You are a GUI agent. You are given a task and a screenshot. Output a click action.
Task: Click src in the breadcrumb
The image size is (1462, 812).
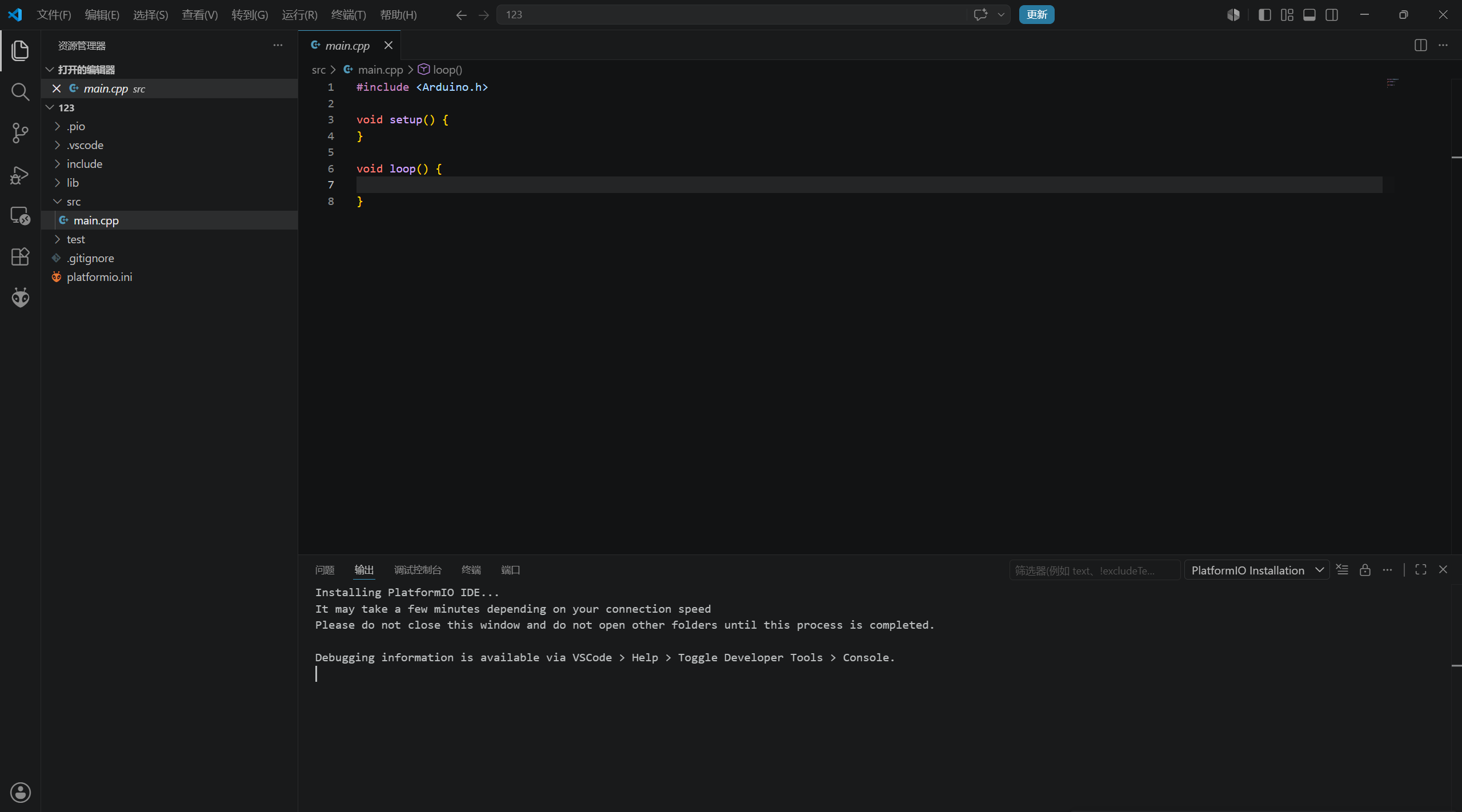(x=319, y=70)
